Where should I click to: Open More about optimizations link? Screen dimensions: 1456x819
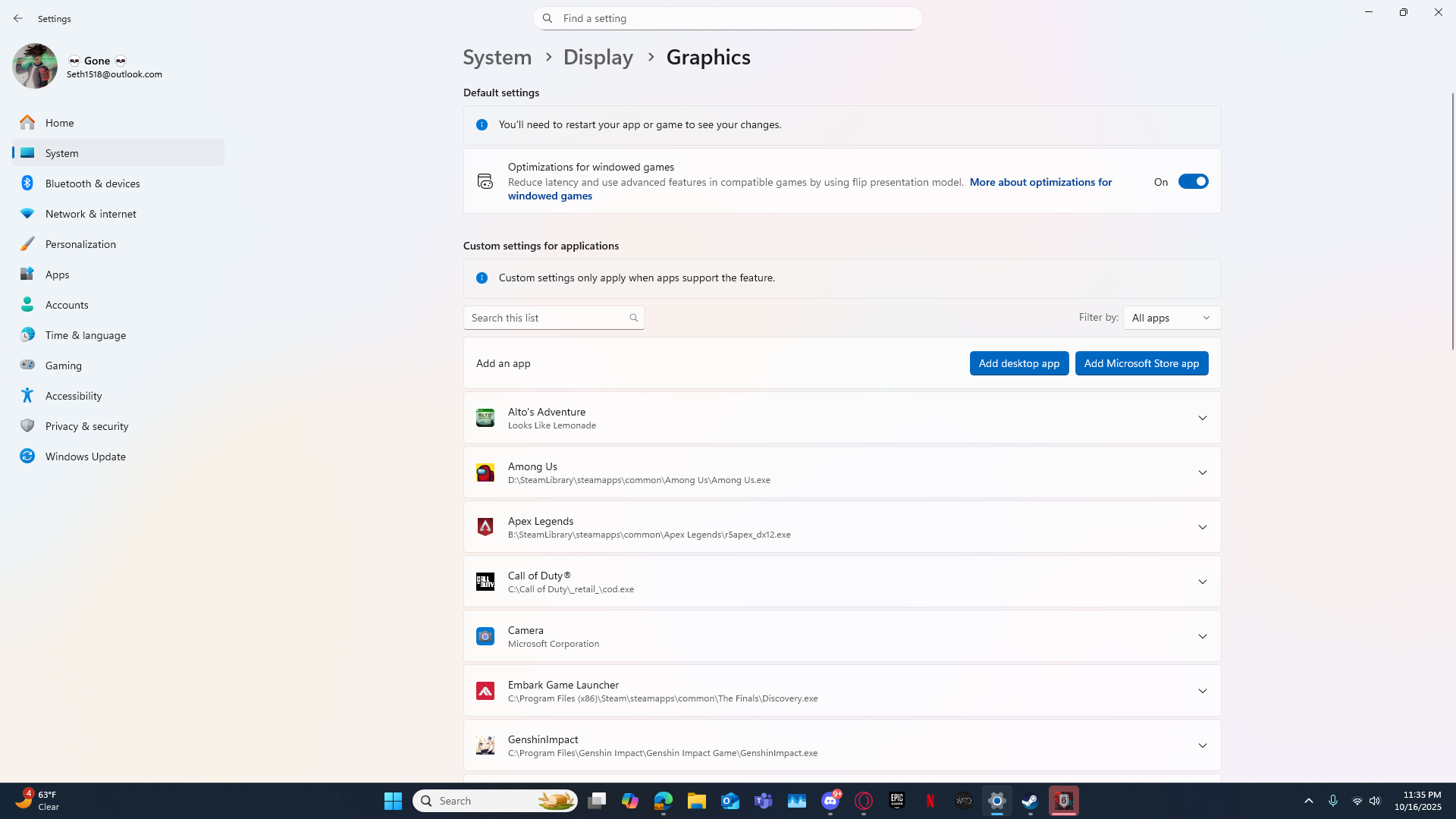click(1040, 182)
